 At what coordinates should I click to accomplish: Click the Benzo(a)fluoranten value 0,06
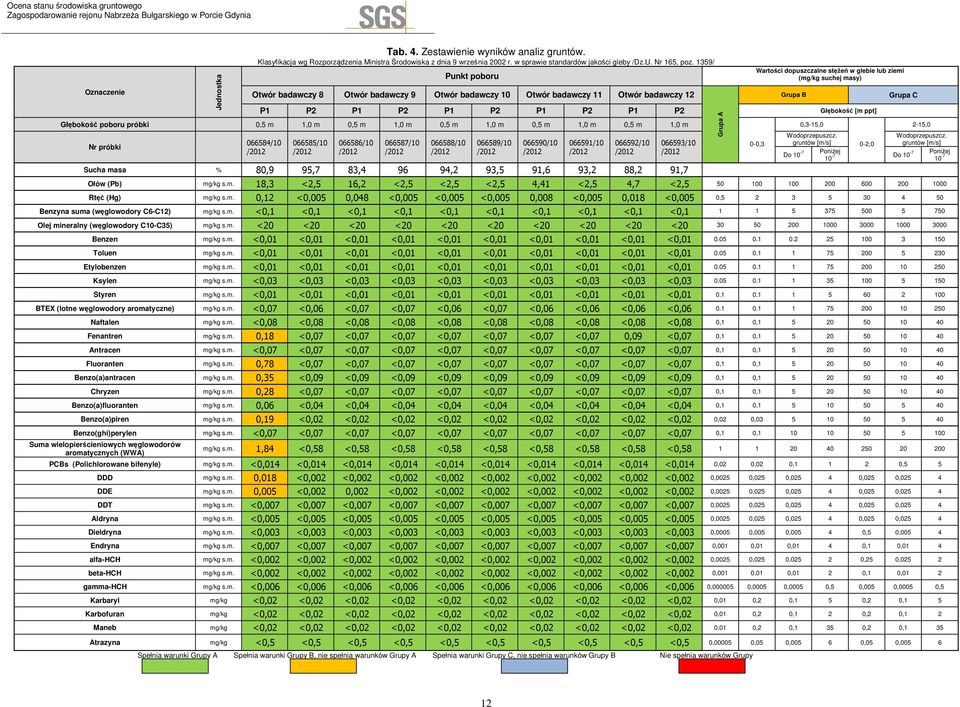(x=264, y=405)
